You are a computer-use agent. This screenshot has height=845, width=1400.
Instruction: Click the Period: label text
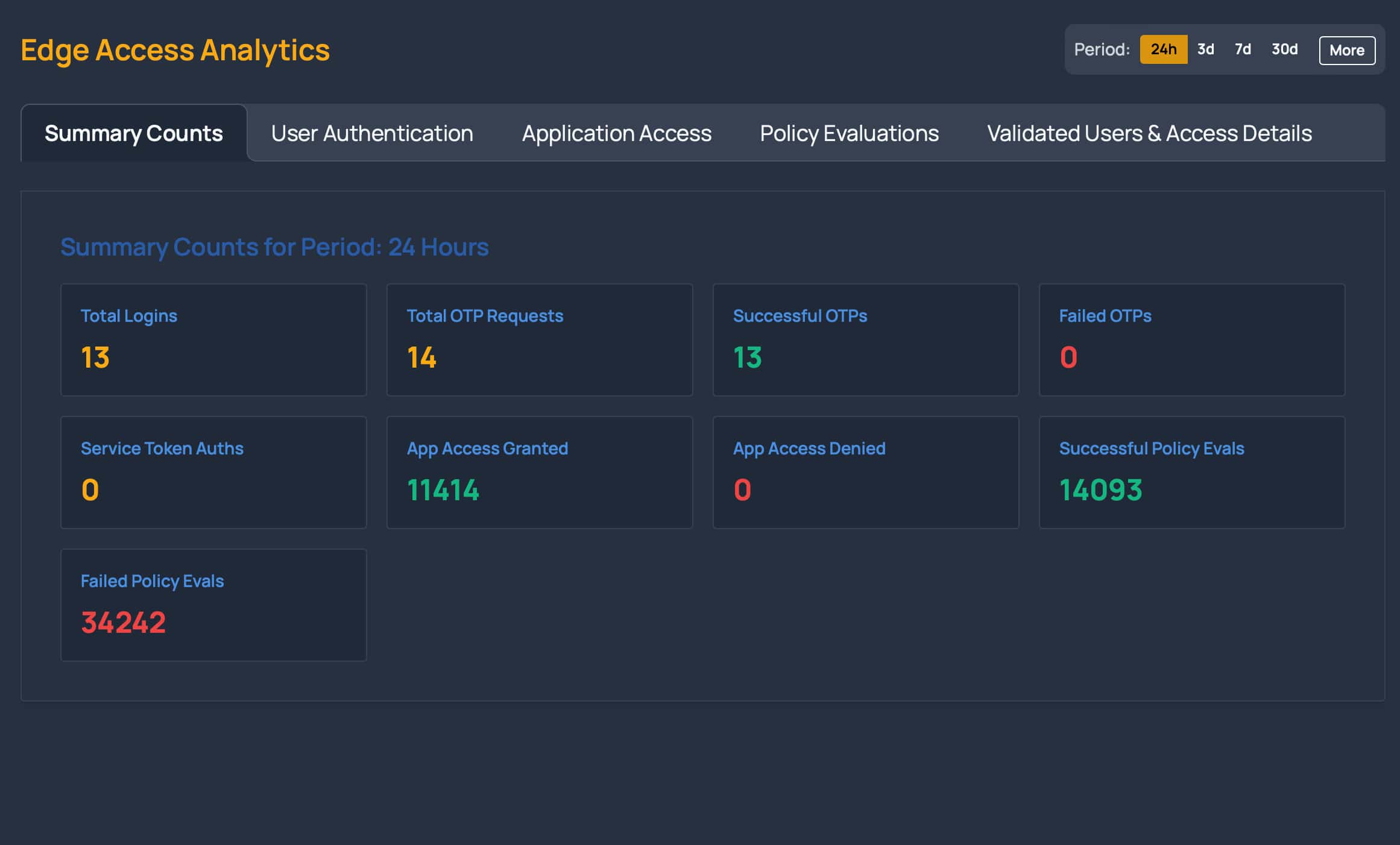click(1102, 49)
